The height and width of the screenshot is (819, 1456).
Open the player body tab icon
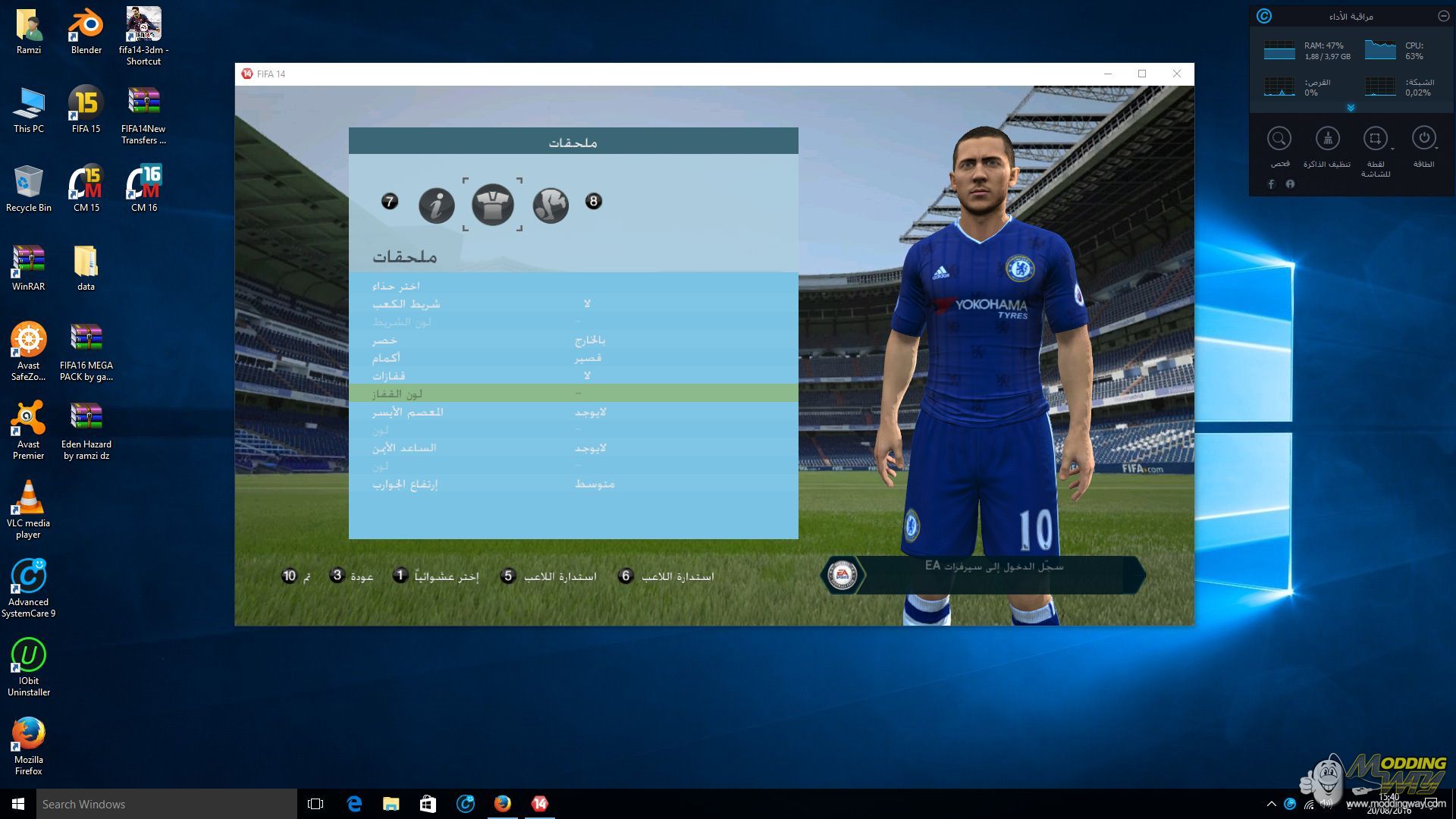point(551,205)
